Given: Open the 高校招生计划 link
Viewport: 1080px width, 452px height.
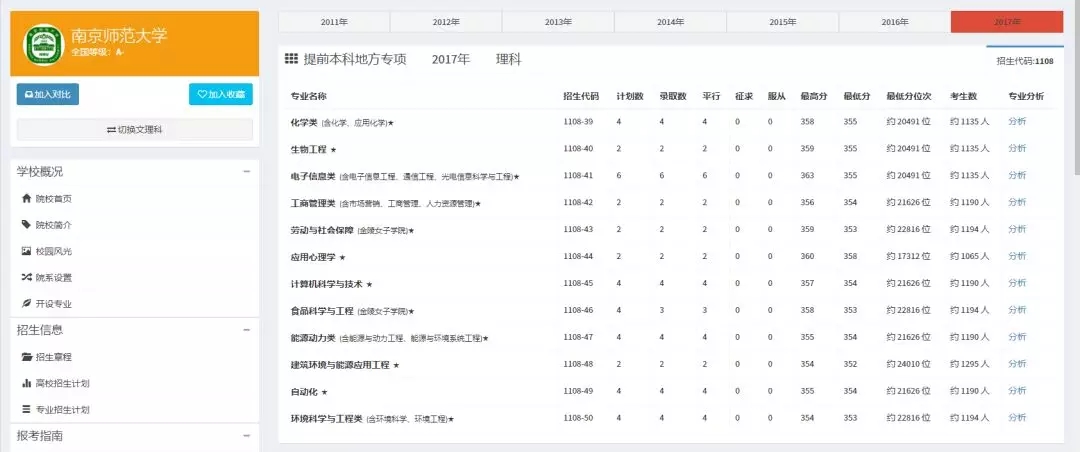Looking at the screenshot, I should click(63, 383).
